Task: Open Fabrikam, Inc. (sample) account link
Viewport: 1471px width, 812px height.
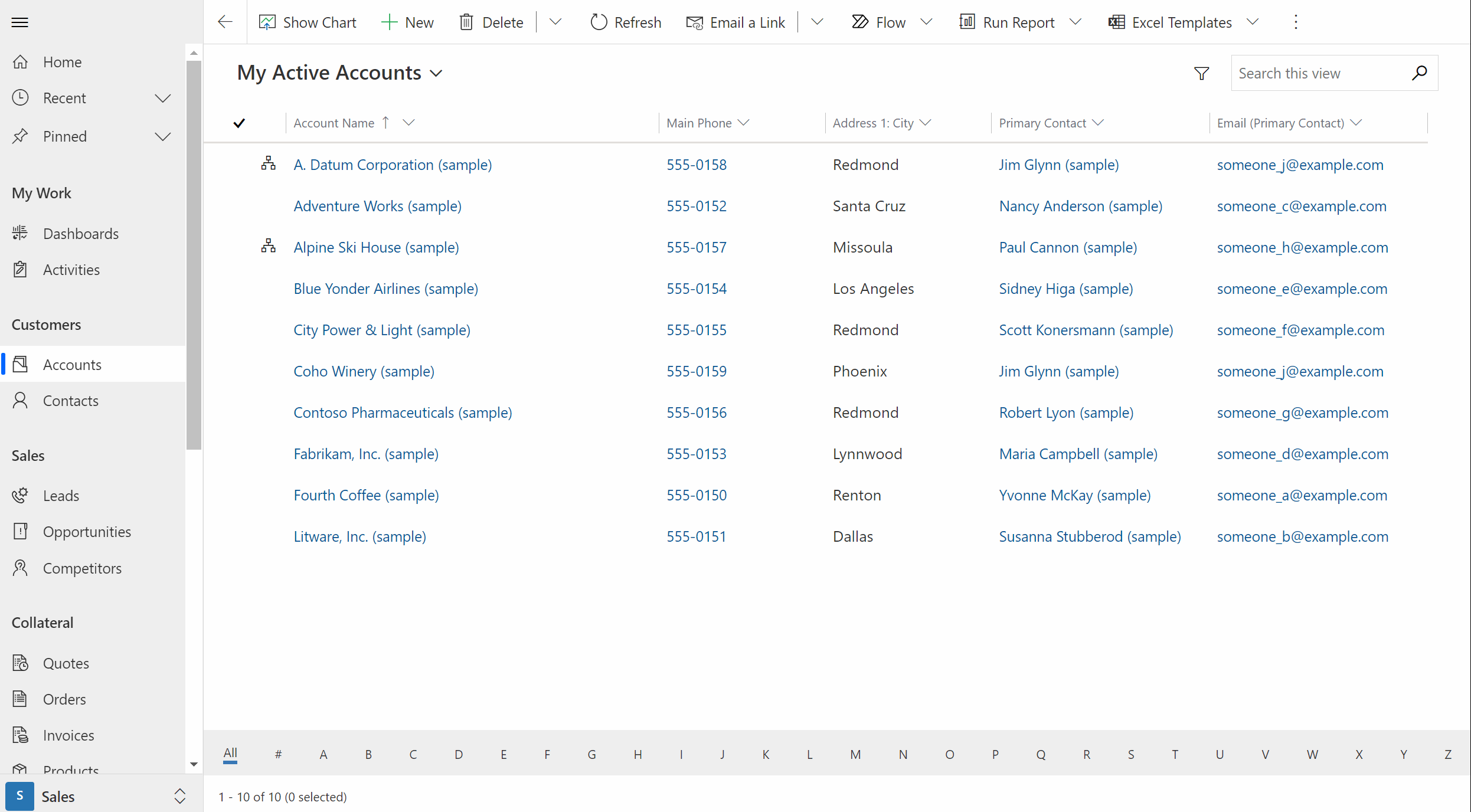Action: (365, 454)
